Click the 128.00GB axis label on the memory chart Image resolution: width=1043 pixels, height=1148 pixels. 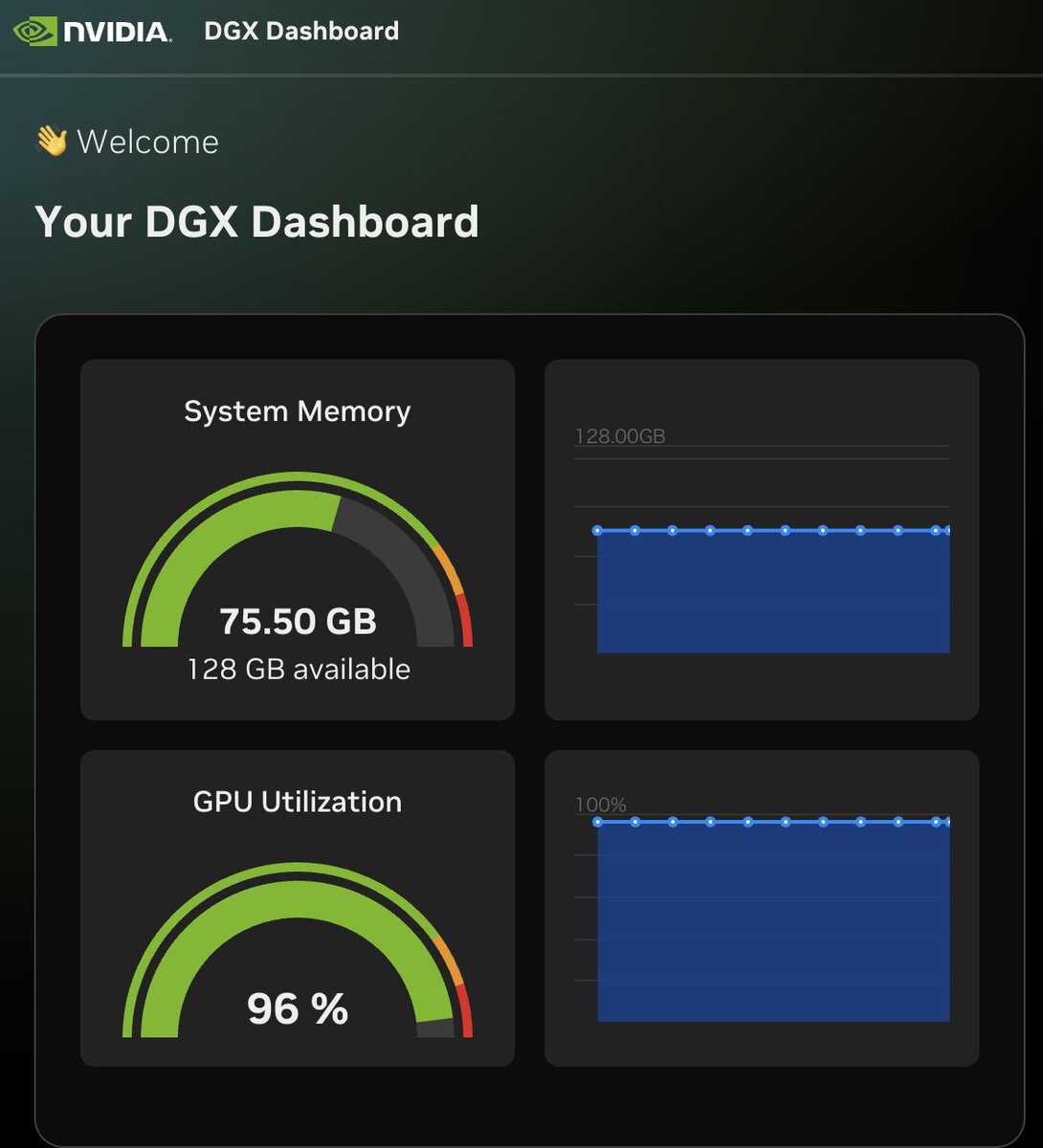coord(620,436)
